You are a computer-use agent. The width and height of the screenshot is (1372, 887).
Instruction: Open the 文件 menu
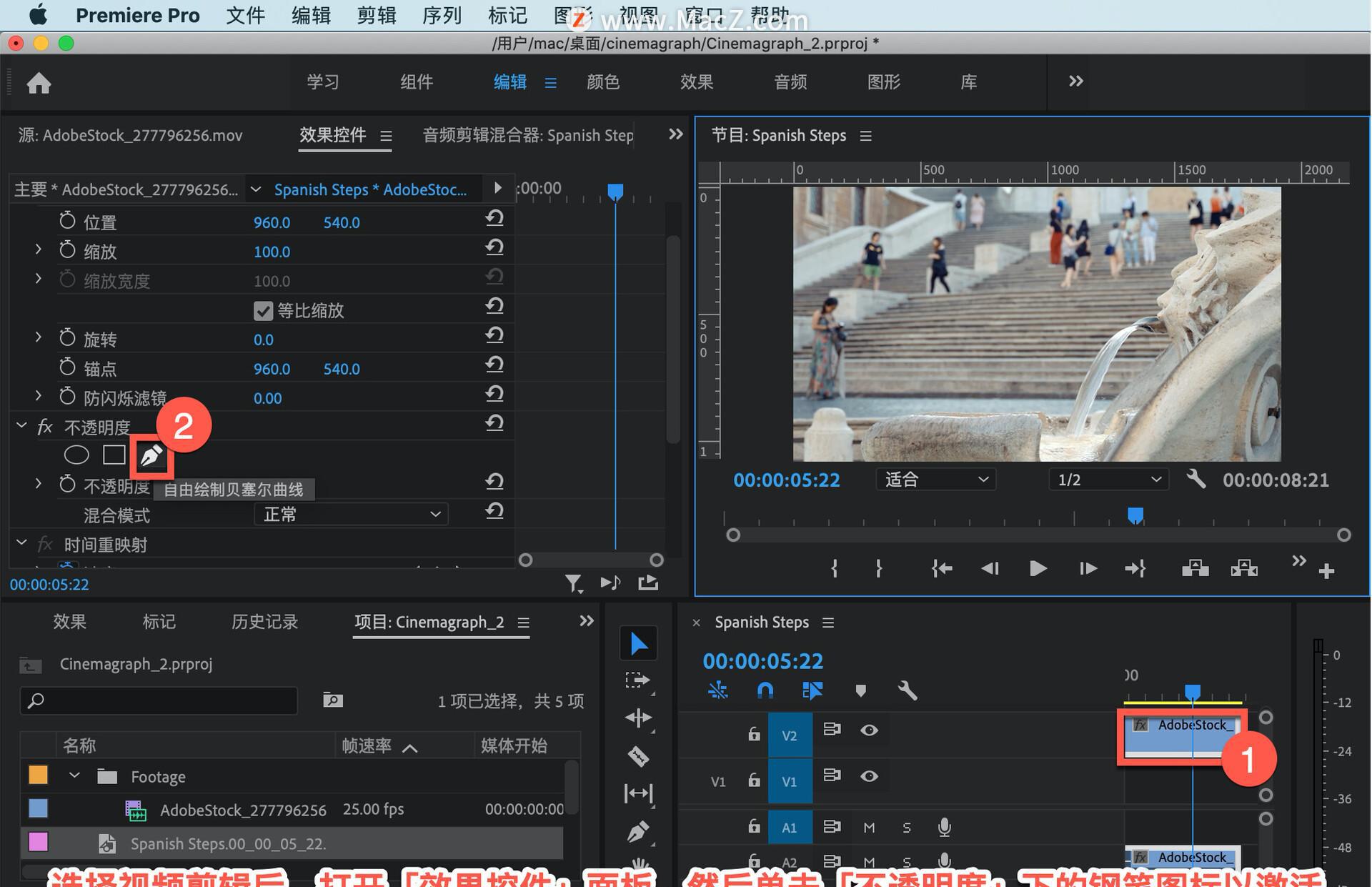245,15
